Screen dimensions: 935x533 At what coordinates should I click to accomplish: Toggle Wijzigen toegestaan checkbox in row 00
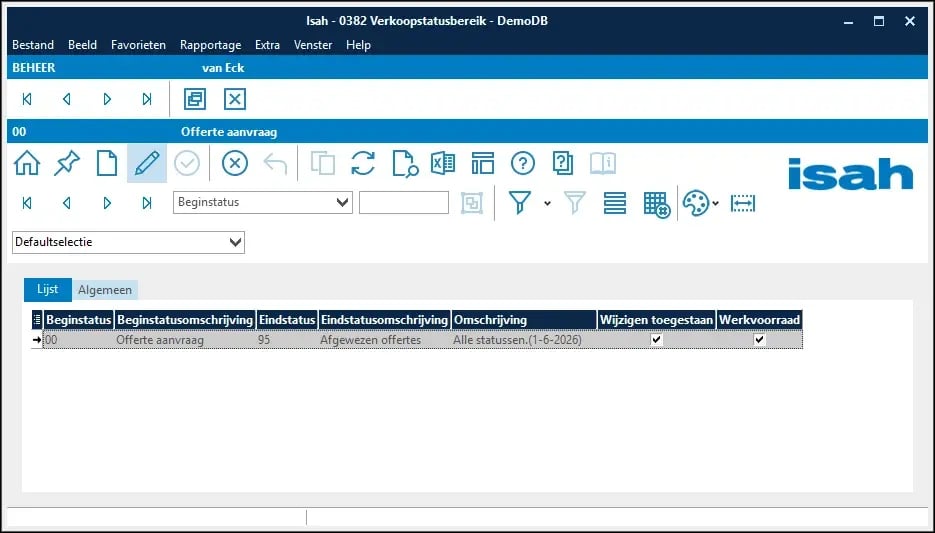[x=657, y=340]
